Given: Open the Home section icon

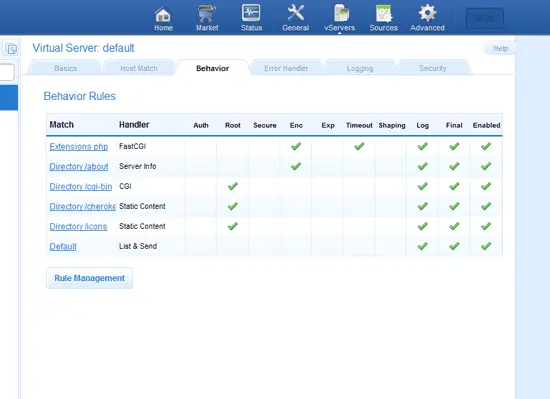Looking at the screenshot, I should 163,15.
